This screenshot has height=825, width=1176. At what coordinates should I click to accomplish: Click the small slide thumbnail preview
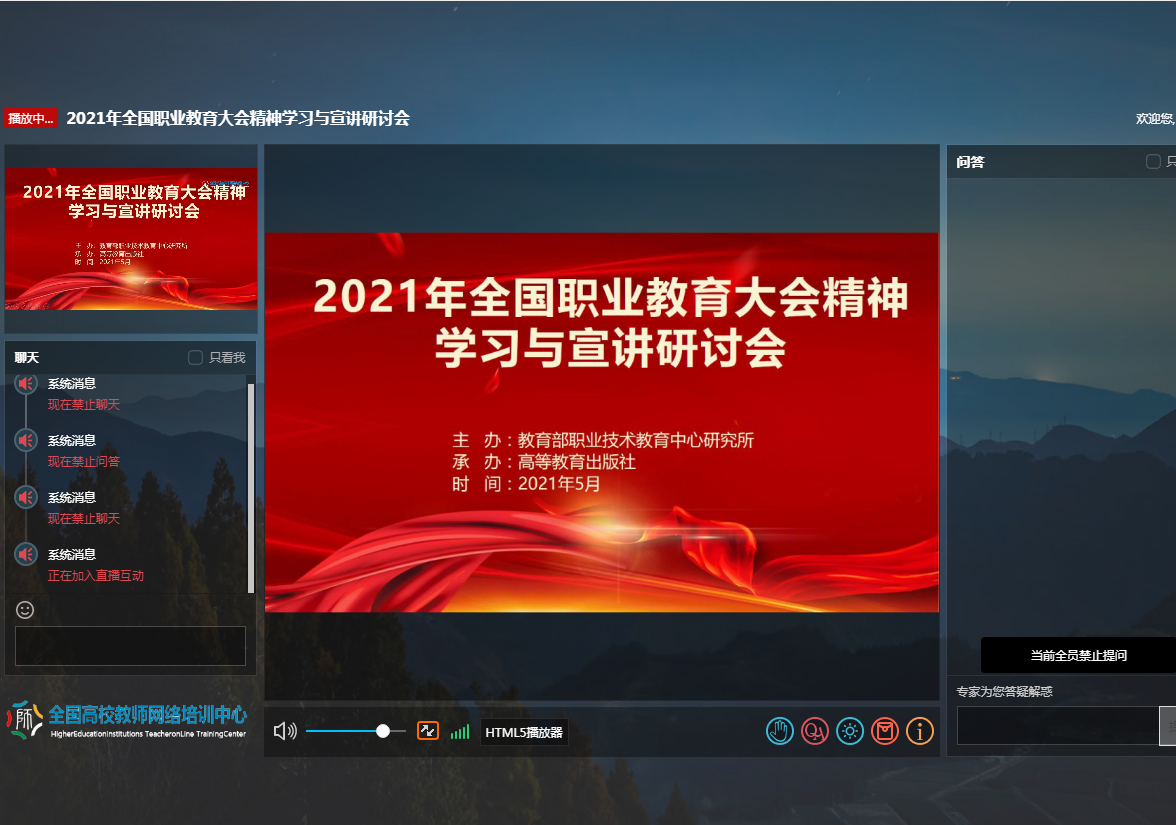(x=131, y=238)
